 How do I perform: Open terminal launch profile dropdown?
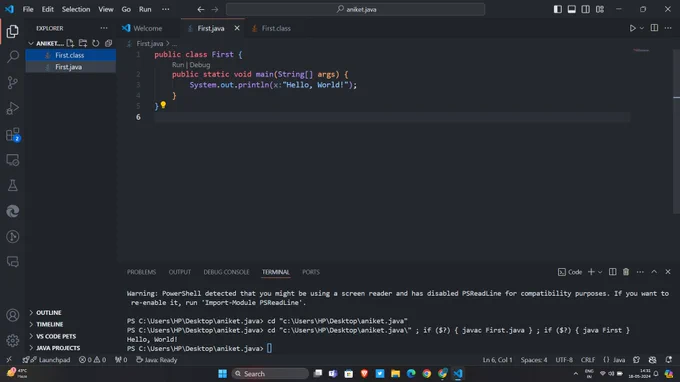coord(600,272)
